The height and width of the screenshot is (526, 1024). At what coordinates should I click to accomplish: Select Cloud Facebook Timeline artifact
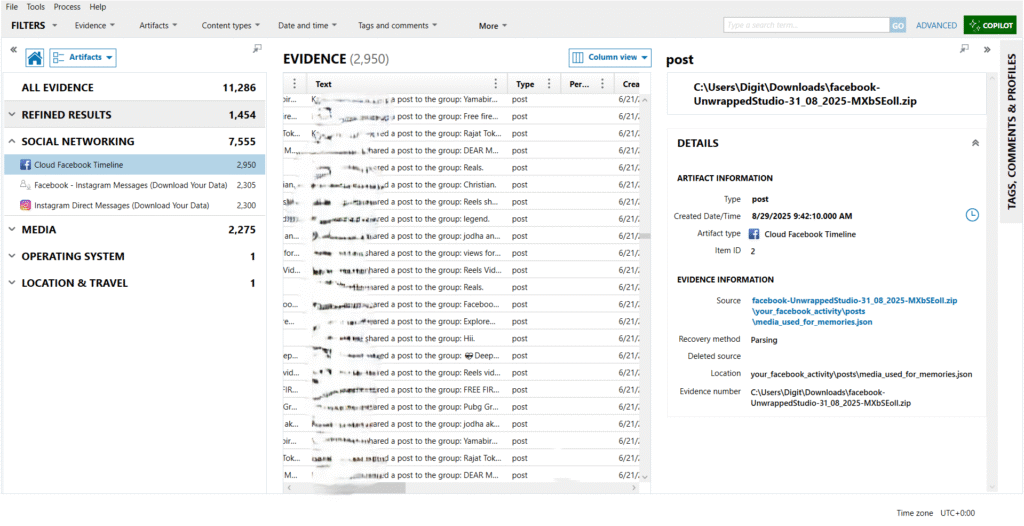tap(135, 165)
